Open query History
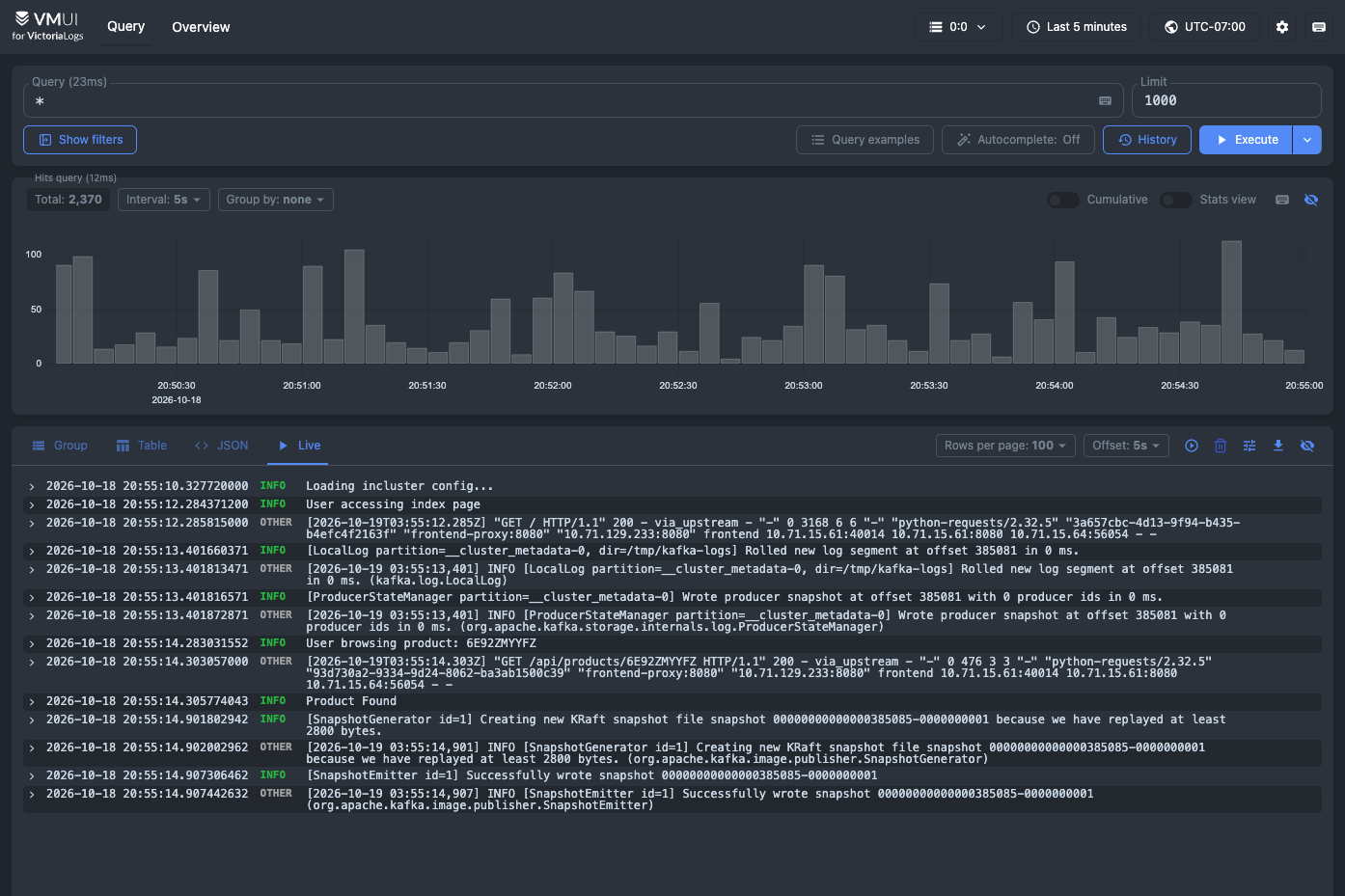 1147,140
